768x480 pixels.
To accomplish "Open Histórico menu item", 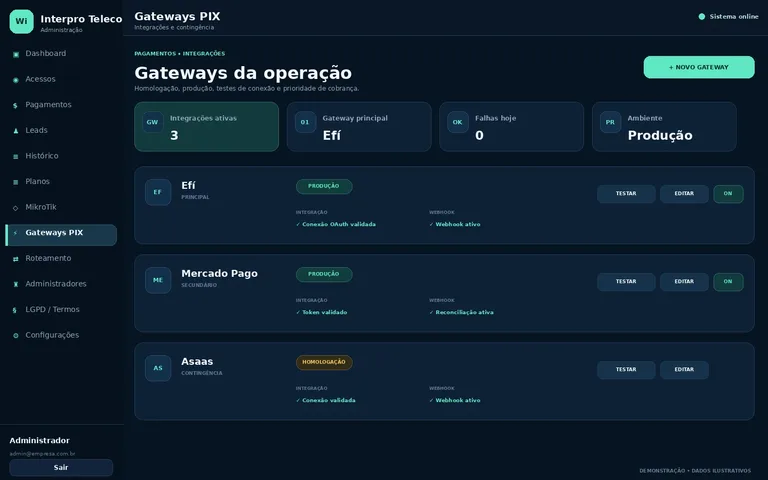I will point(61,156).
